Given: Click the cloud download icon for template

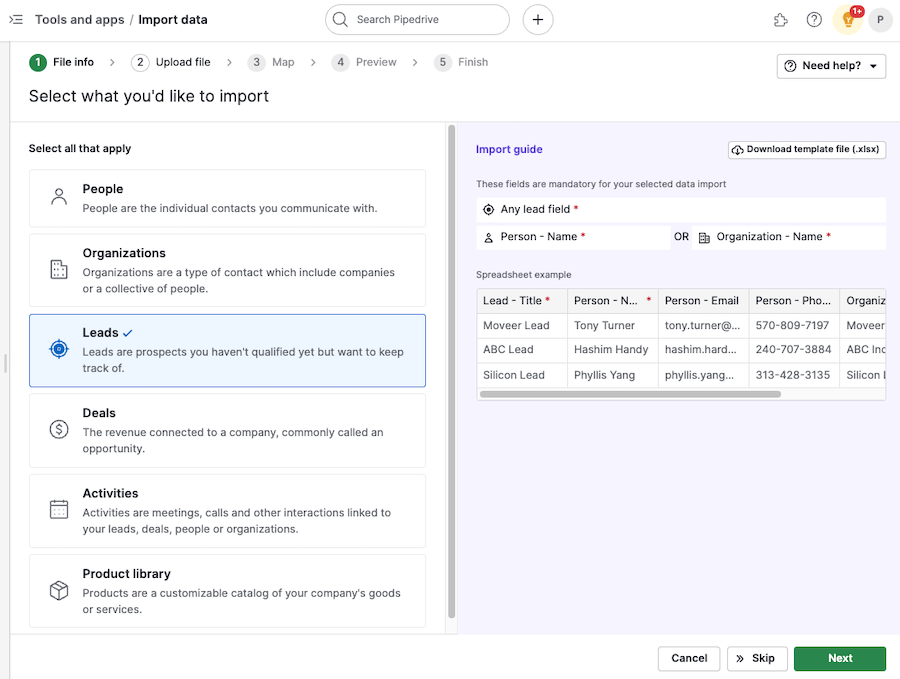Looking at the screenshot, I should click(738, 150).
